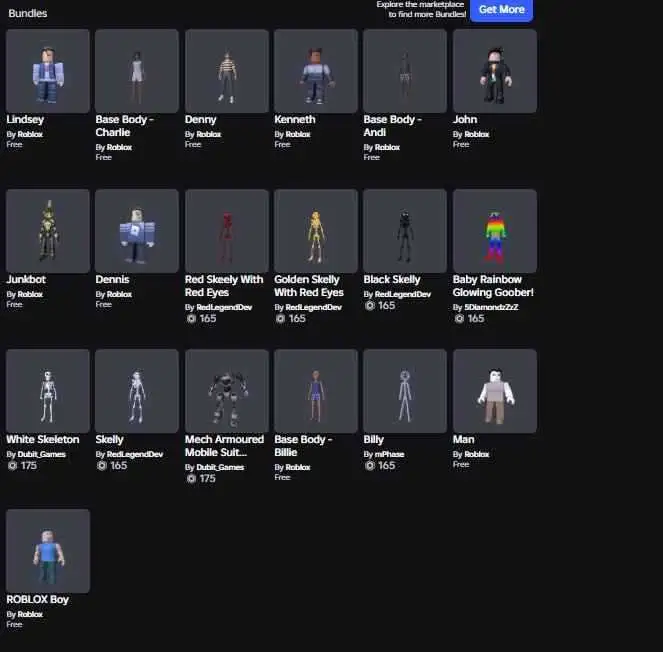Click Robux icon beside Red Skeely price
Image resolution: width=663 pixels, height=652 pixels.
pos(191,318)
